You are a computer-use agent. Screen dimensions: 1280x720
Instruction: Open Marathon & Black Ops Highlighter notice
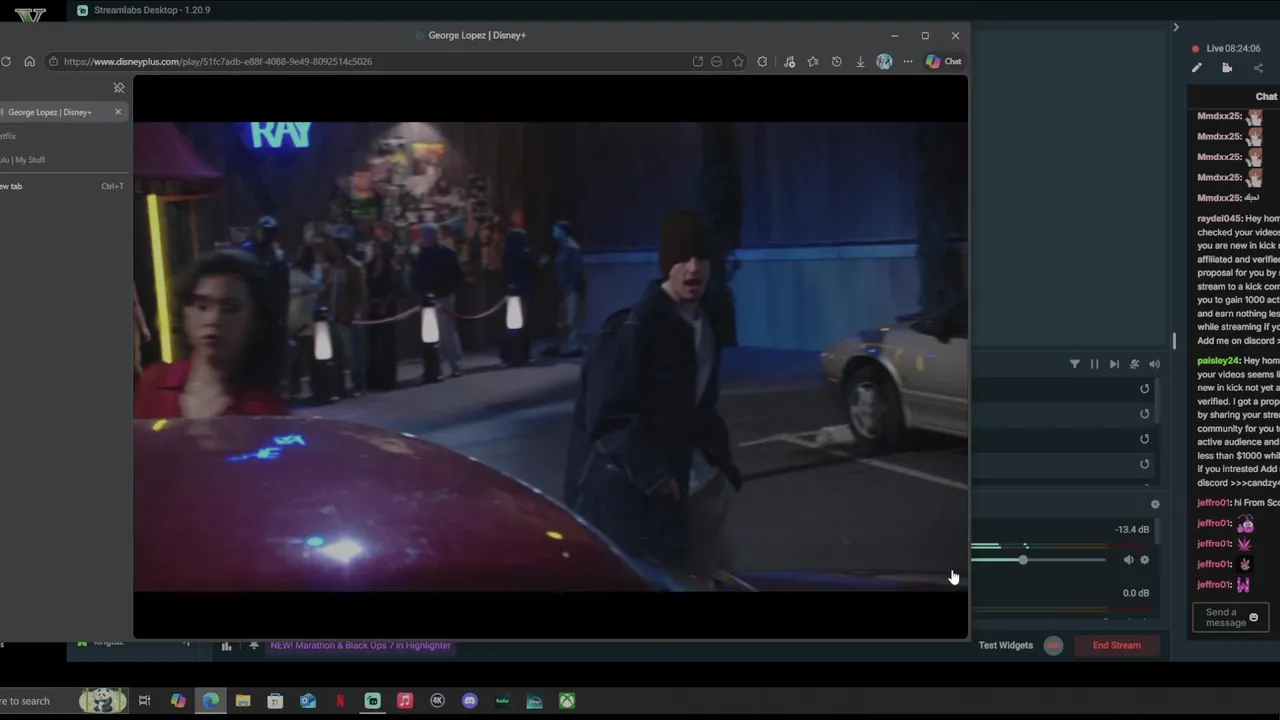click(x=360, y=646)
